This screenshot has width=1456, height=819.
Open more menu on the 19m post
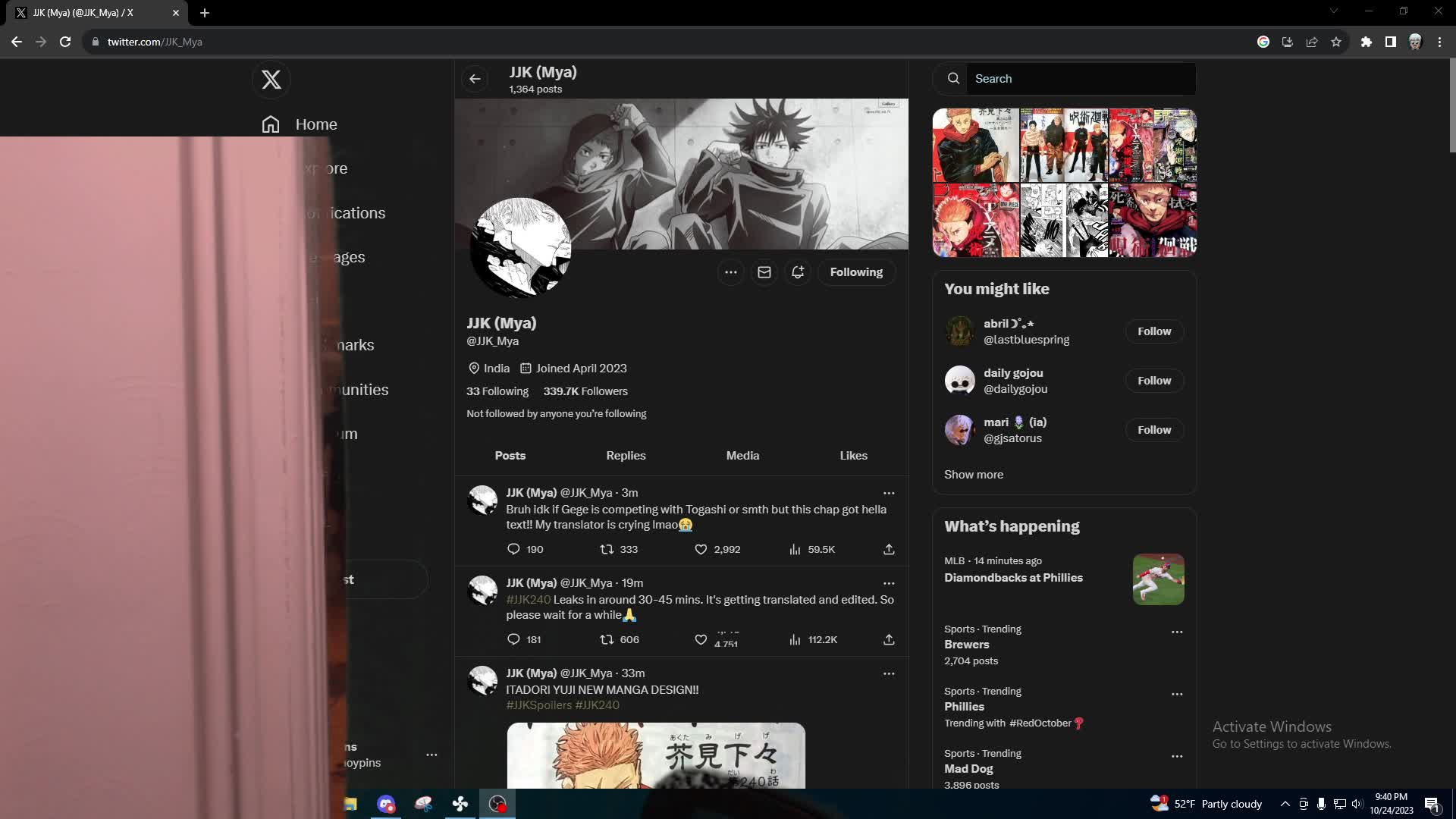(x=889, y=583)
